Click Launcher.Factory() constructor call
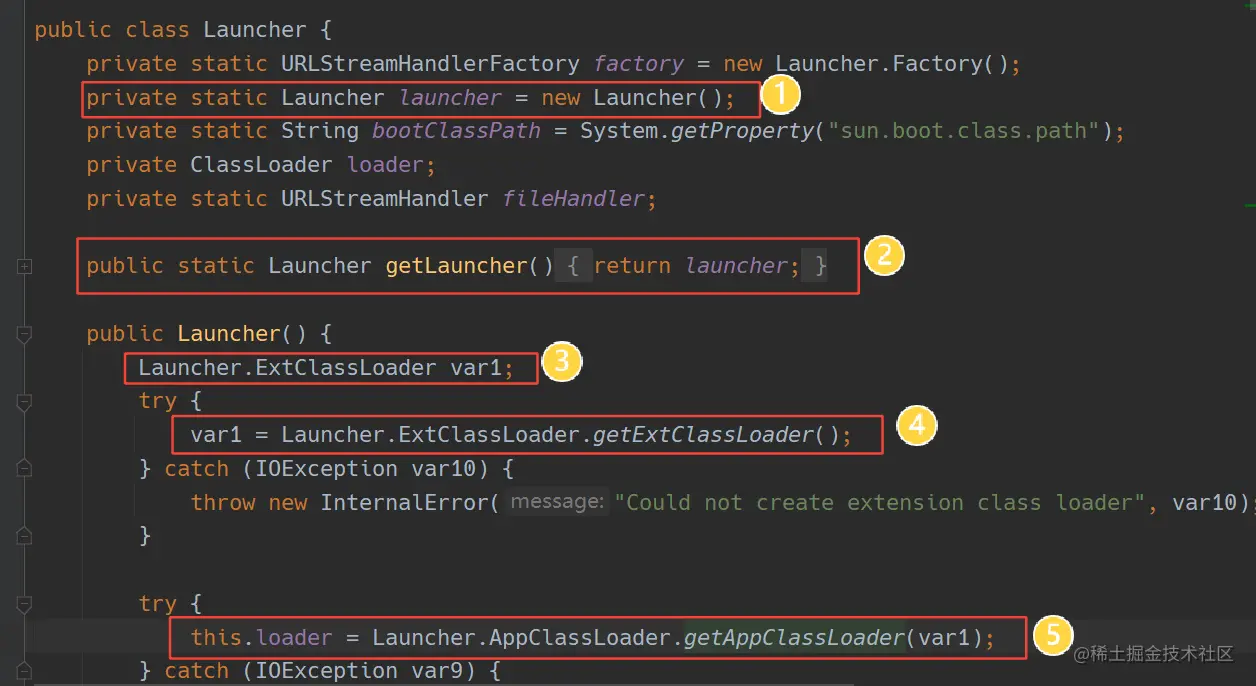 coord(892,64)
